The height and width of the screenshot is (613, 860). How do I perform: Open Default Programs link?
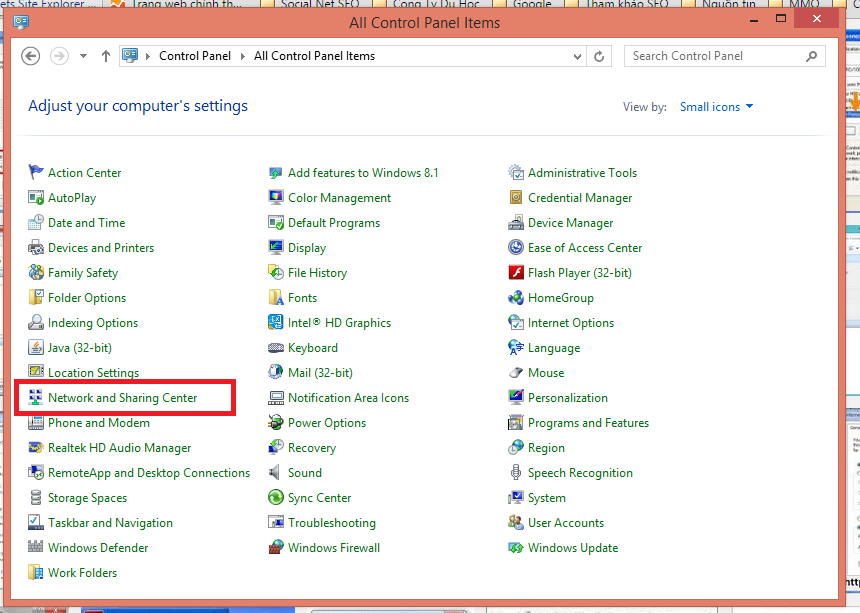(333, 223)
